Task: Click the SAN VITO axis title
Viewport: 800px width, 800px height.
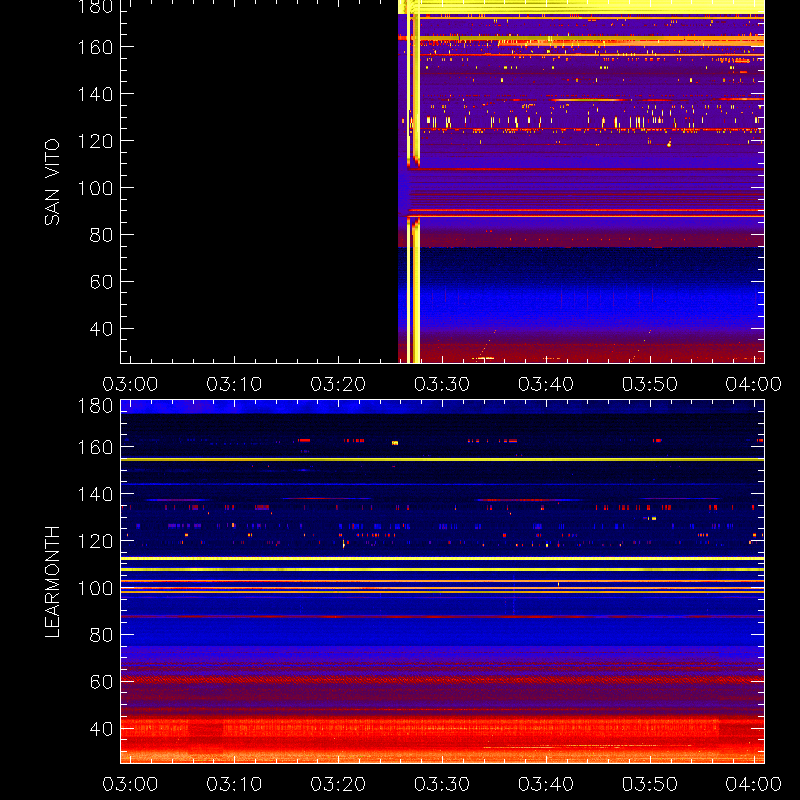Action: click(52, 182)
